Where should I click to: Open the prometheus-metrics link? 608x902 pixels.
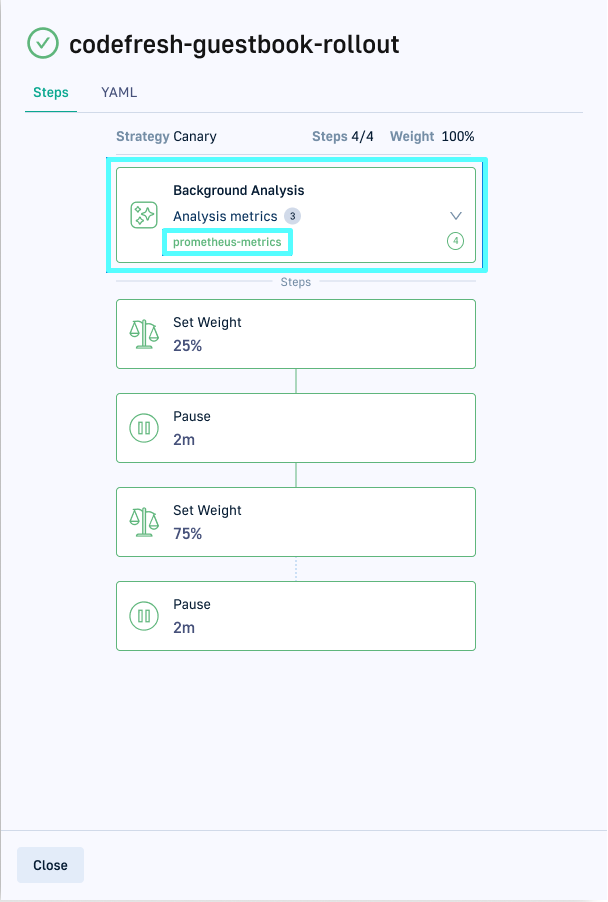coord(227,242)
